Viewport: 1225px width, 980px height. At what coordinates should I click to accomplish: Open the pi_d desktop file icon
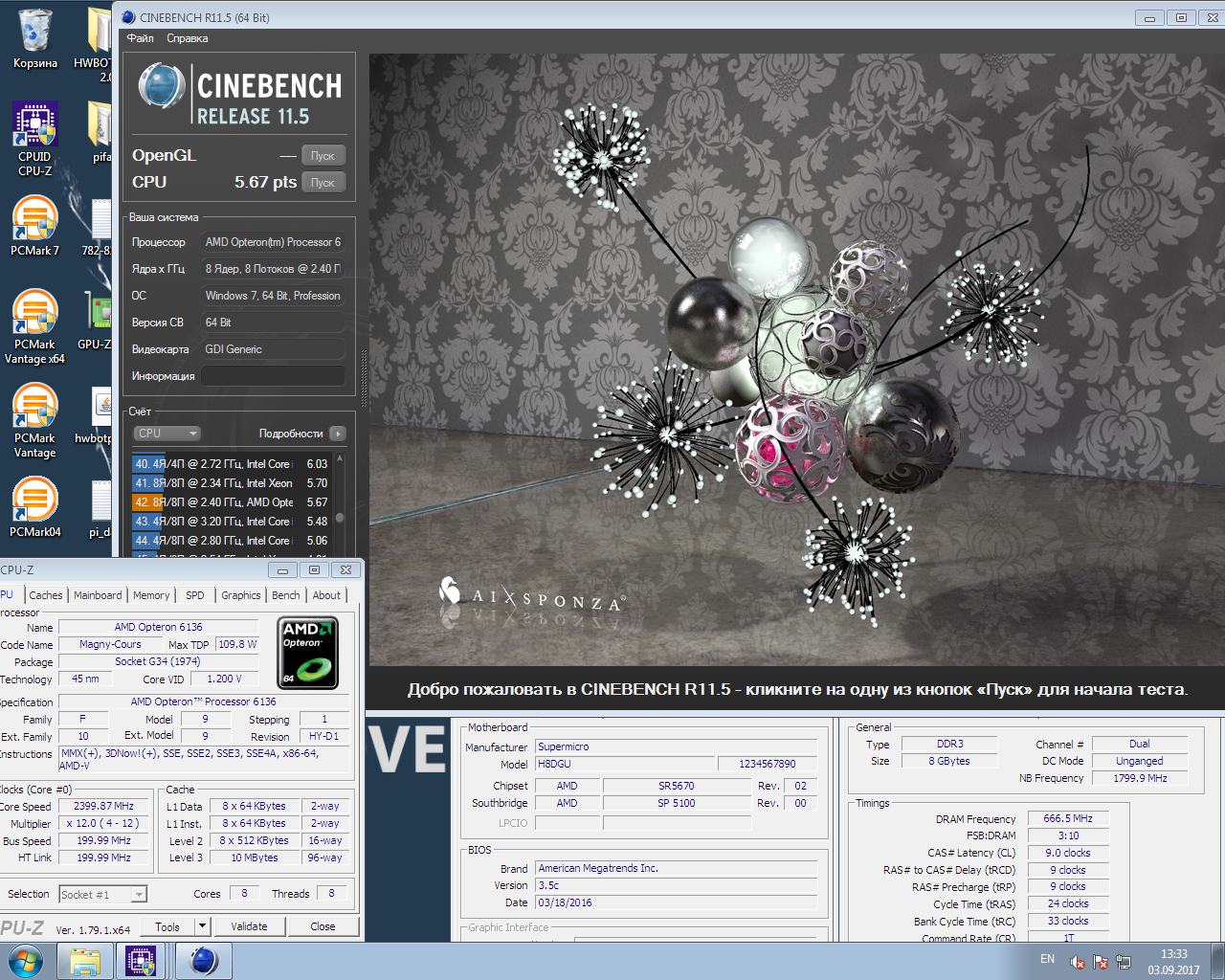100,508
